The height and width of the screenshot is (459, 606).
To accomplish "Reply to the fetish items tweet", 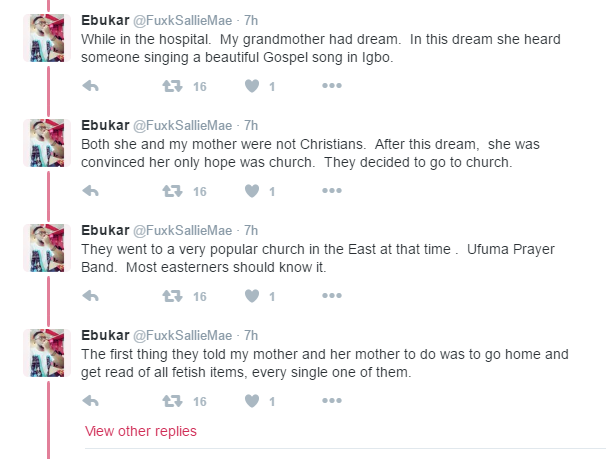I will (90, 401).
